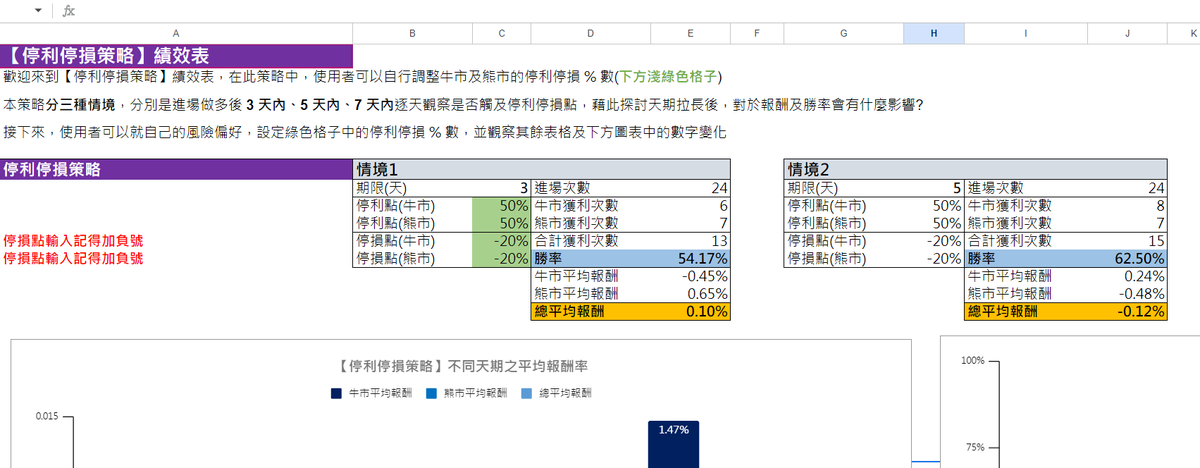Click the blue 勝率 label in 情境2
The width and height of the screenshot is (1200, 468).
point(1026,258)
